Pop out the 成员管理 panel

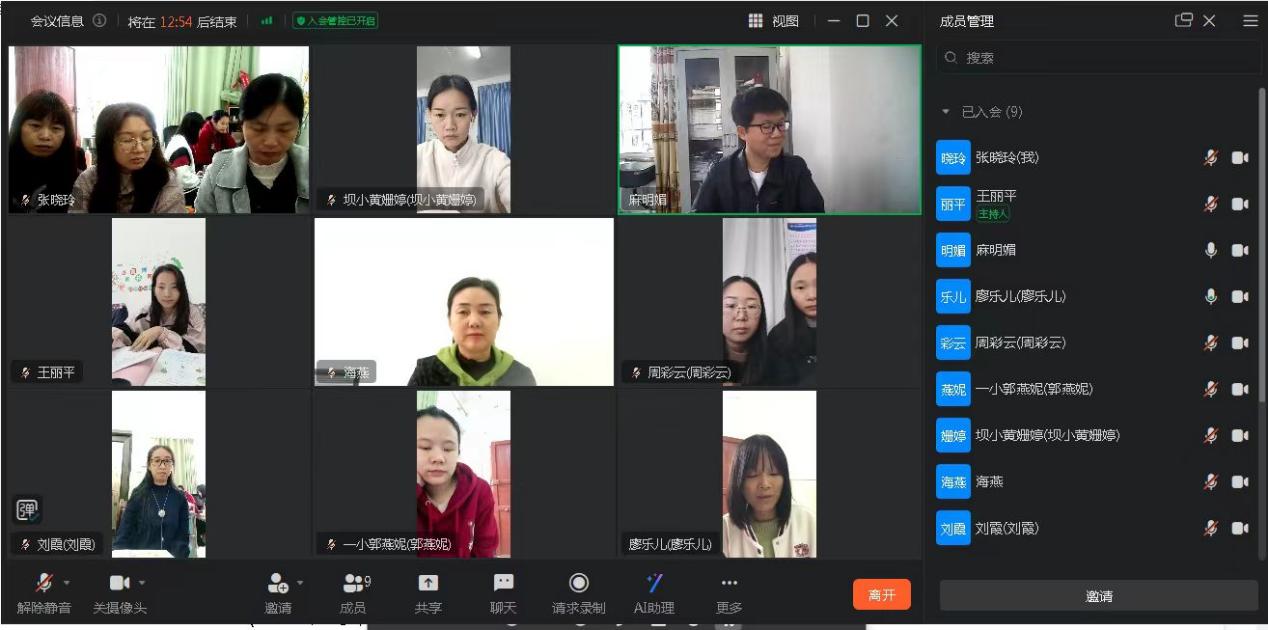tap(1184, 20)
